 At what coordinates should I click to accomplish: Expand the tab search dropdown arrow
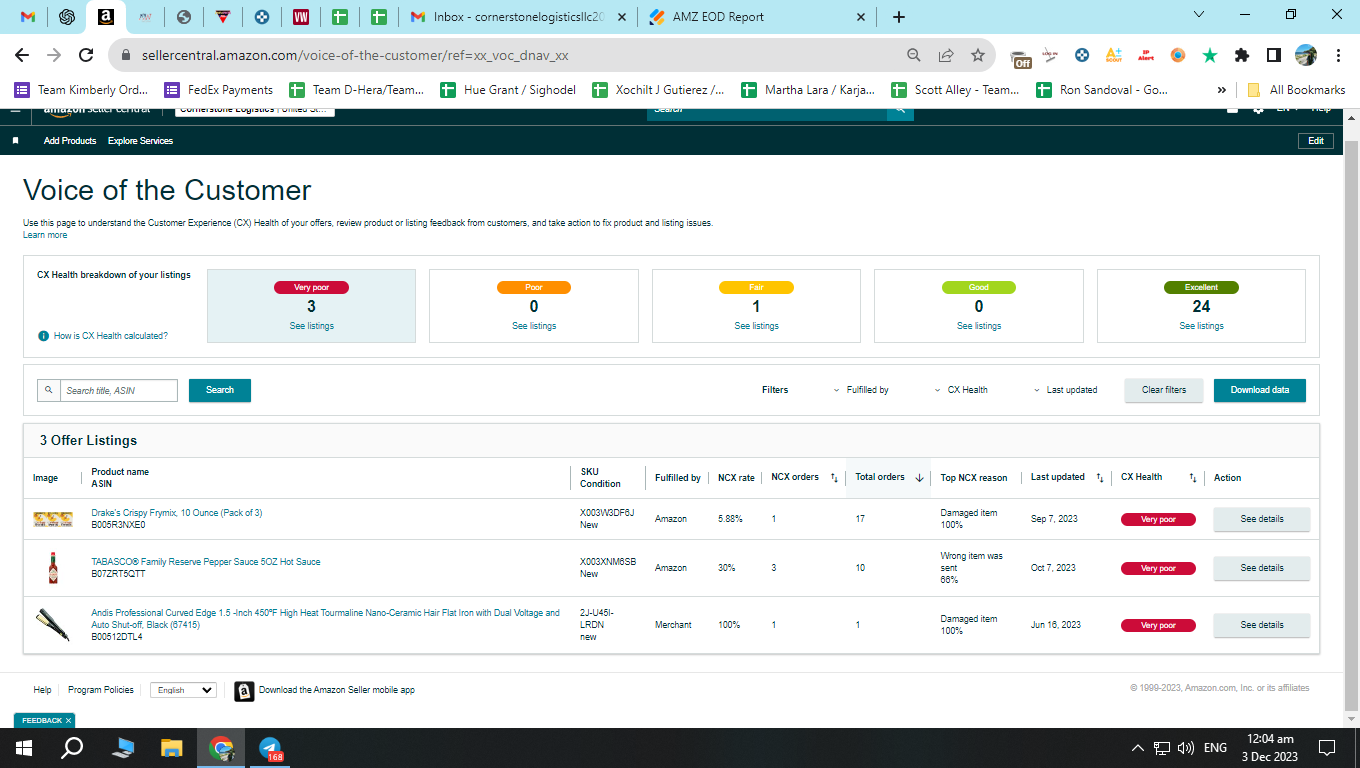[x=1200, y=14]
